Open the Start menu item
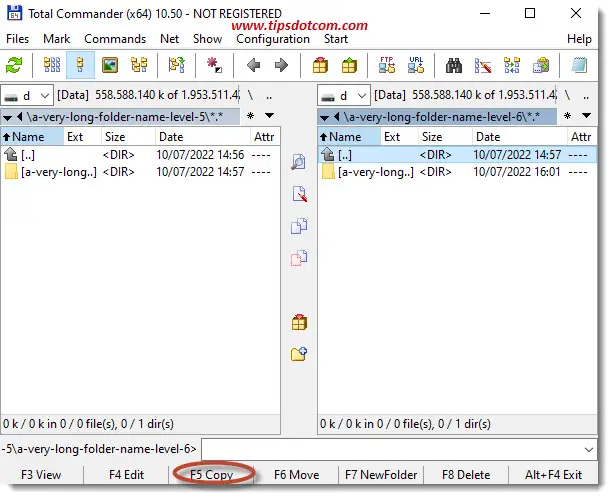 (x=336, y=39)
